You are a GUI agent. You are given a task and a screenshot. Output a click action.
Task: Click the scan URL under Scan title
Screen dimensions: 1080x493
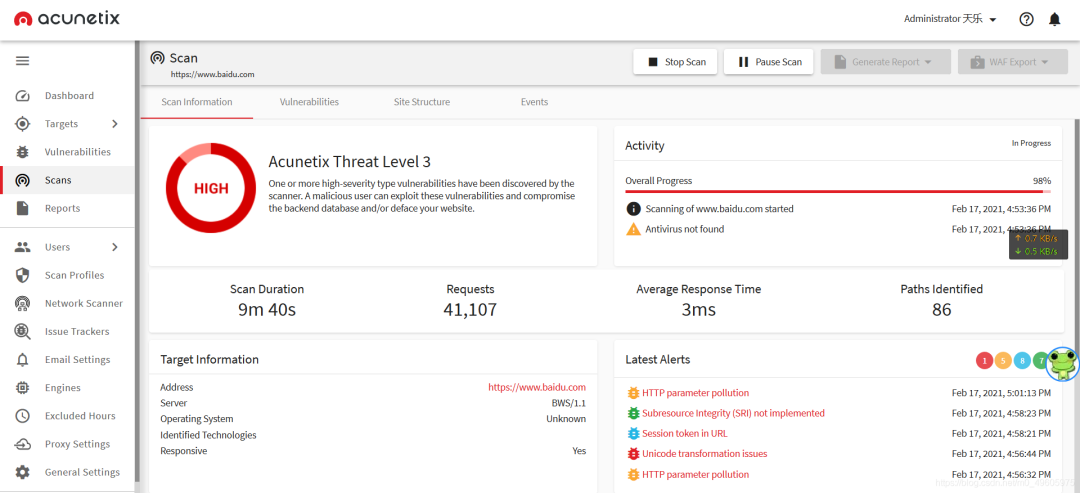point(213,74)
